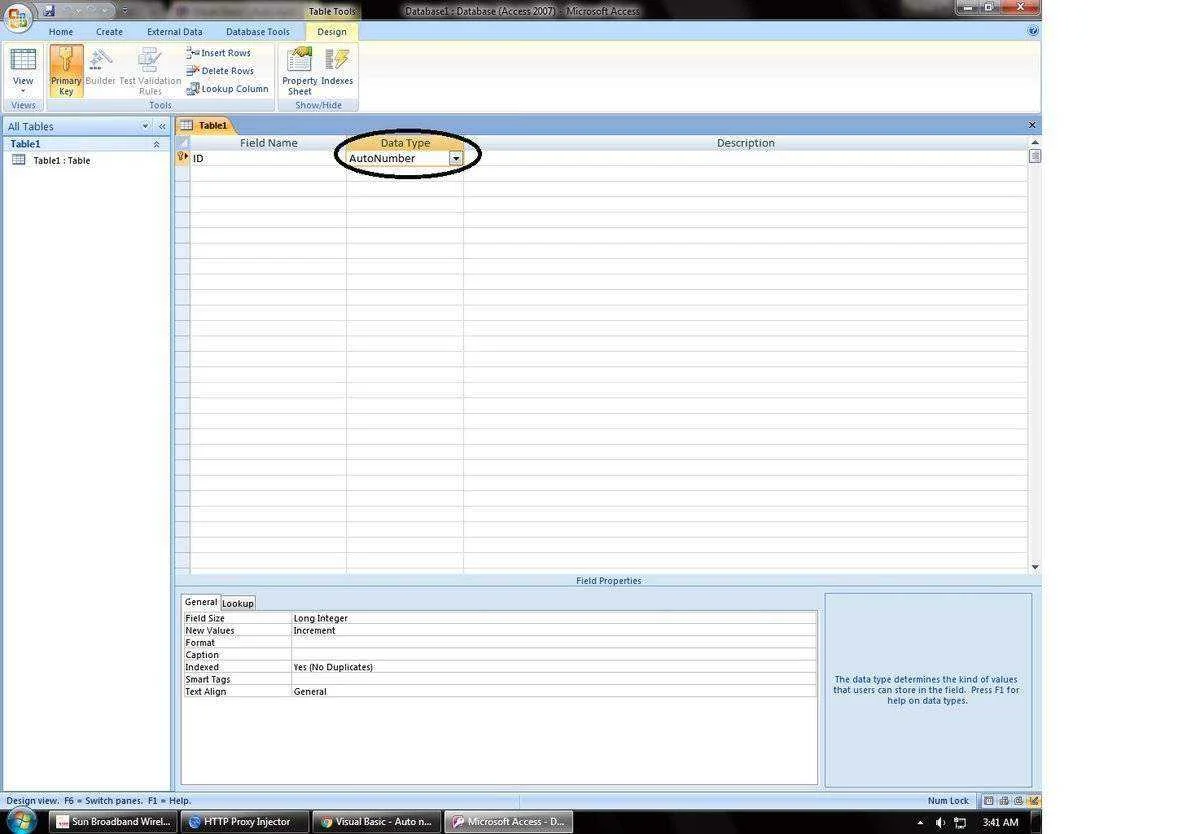This screenshot has width=1200, height=834.
Task: Toggle the Property Sheet pane
Action: pos(299,71)
